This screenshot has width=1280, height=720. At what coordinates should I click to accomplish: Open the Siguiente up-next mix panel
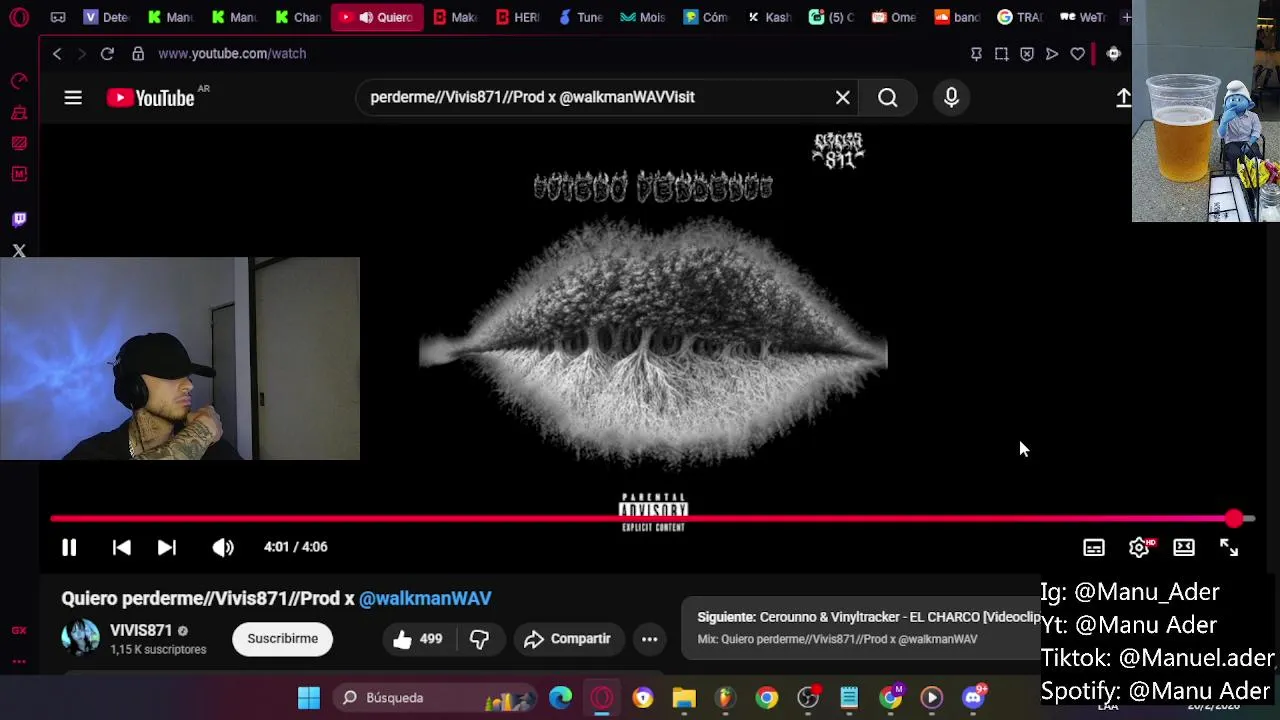click(x=862, y=628)
